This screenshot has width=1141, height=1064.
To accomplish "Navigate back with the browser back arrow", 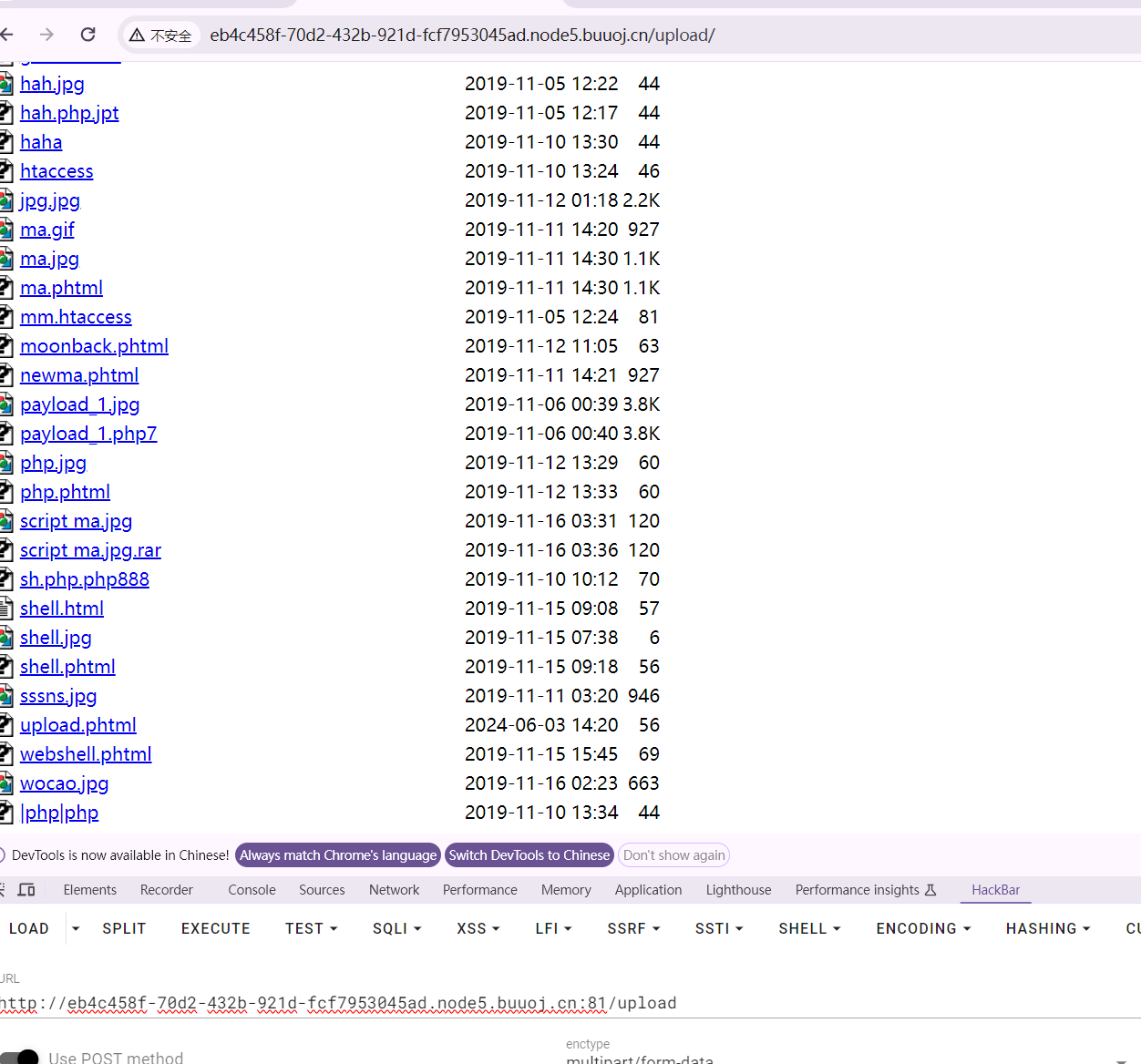I will coord(8,35).
